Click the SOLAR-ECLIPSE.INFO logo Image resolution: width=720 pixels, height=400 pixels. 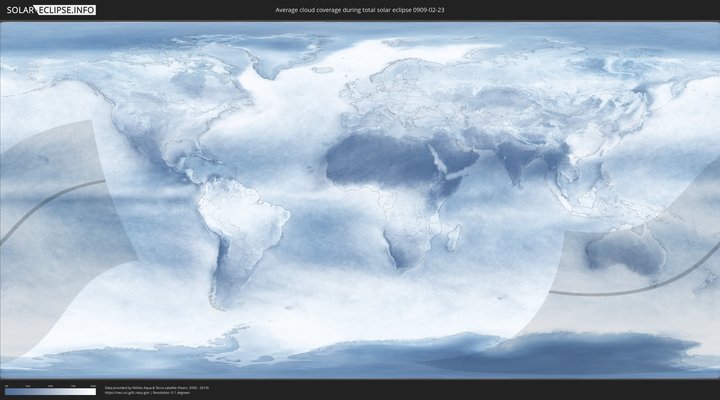point(51,10)
